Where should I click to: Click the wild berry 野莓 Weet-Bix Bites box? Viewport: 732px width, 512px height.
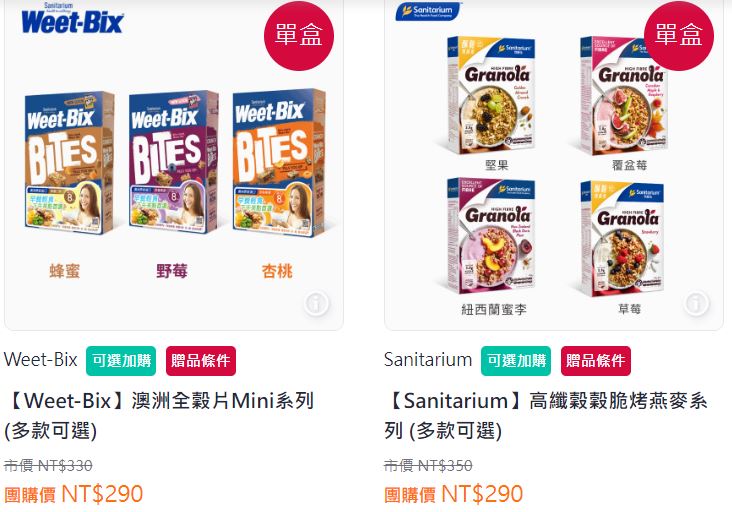(173, 162)
